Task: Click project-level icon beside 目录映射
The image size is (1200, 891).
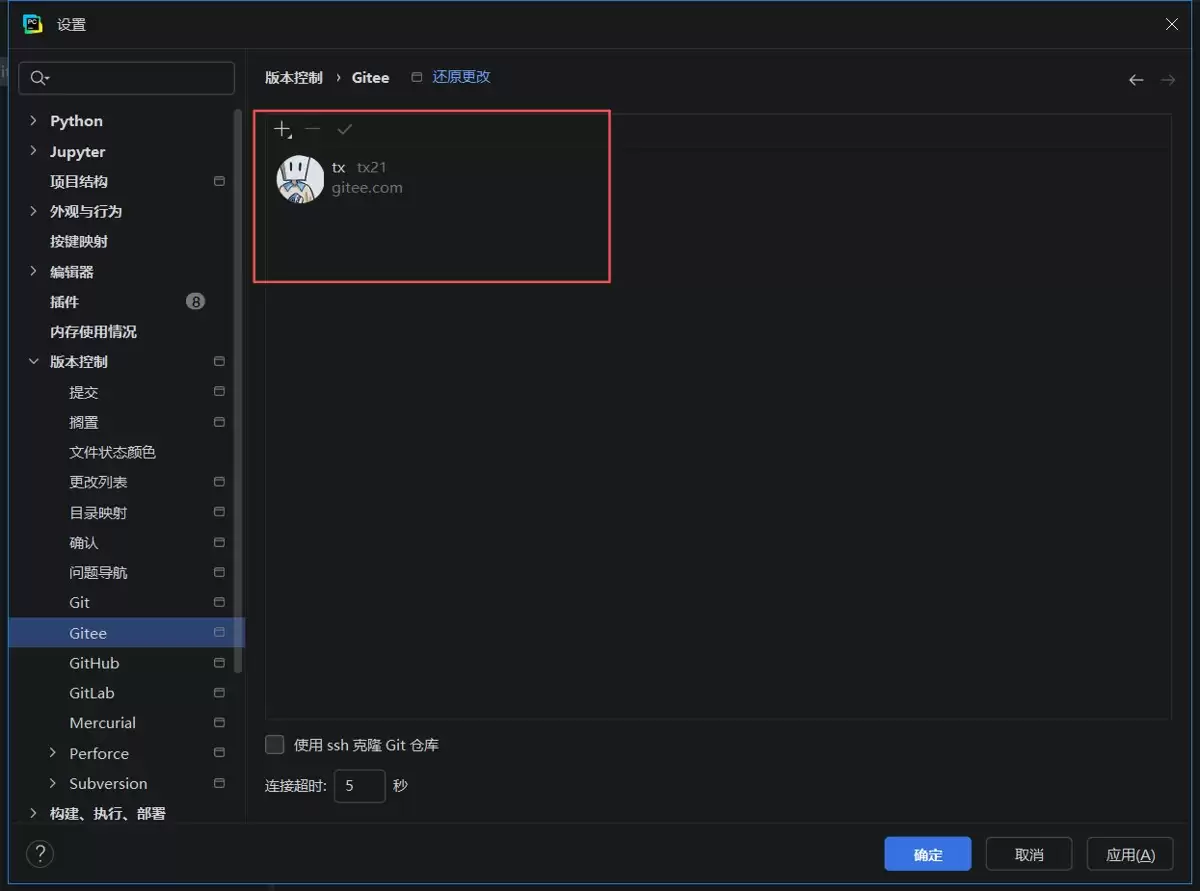Action: 219,512
